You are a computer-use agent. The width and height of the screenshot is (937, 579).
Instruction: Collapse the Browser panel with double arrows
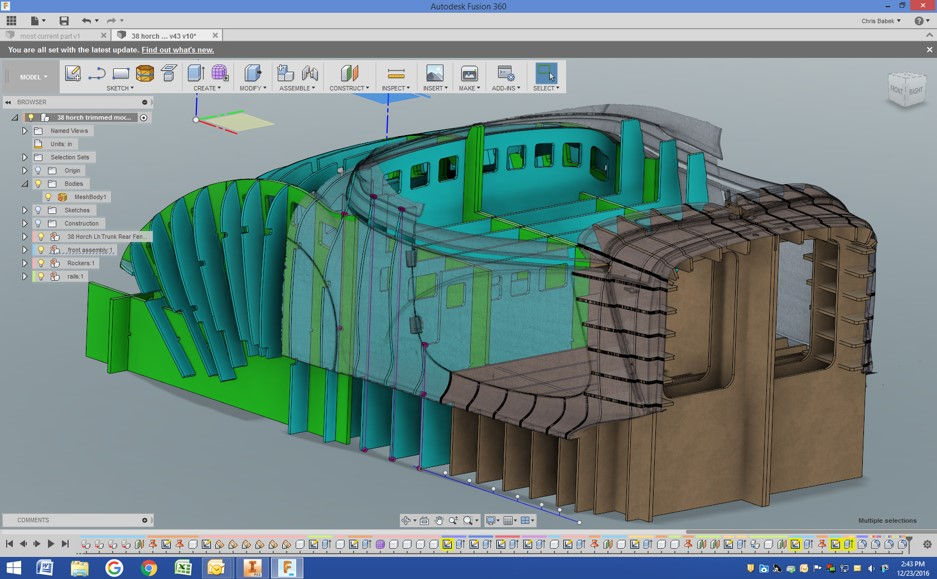click(8, 102)
